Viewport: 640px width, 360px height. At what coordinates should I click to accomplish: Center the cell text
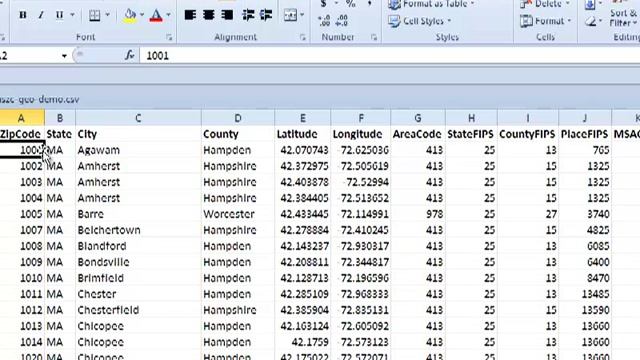point(209,16)
